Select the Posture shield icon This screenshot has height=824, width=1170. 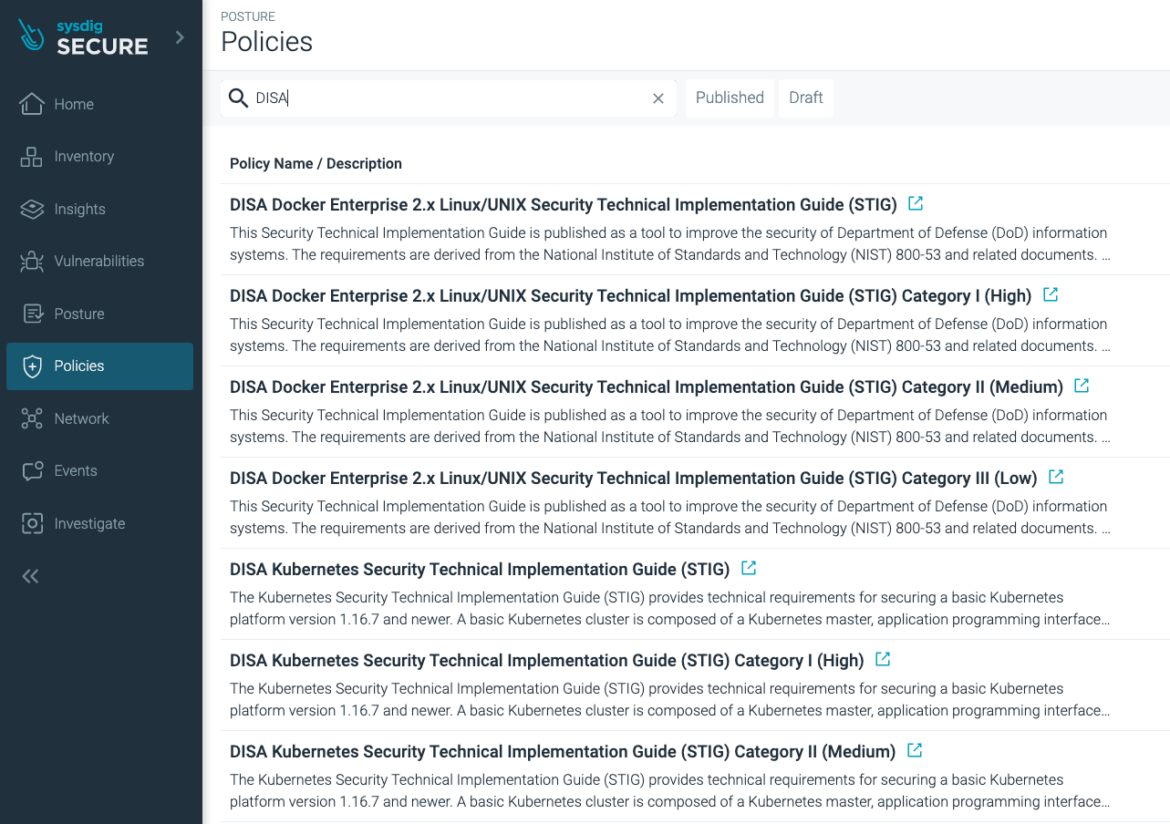[34, 313]
